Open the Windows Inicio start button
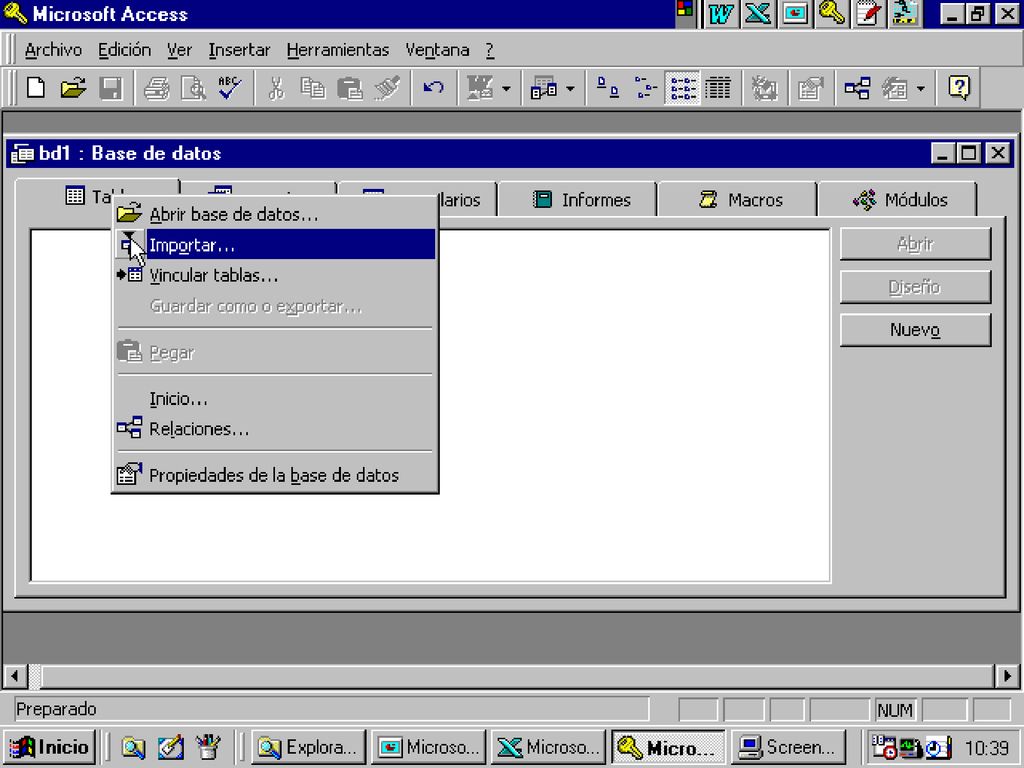Viewport: 1024px width, 768px height. coord(50,747)
